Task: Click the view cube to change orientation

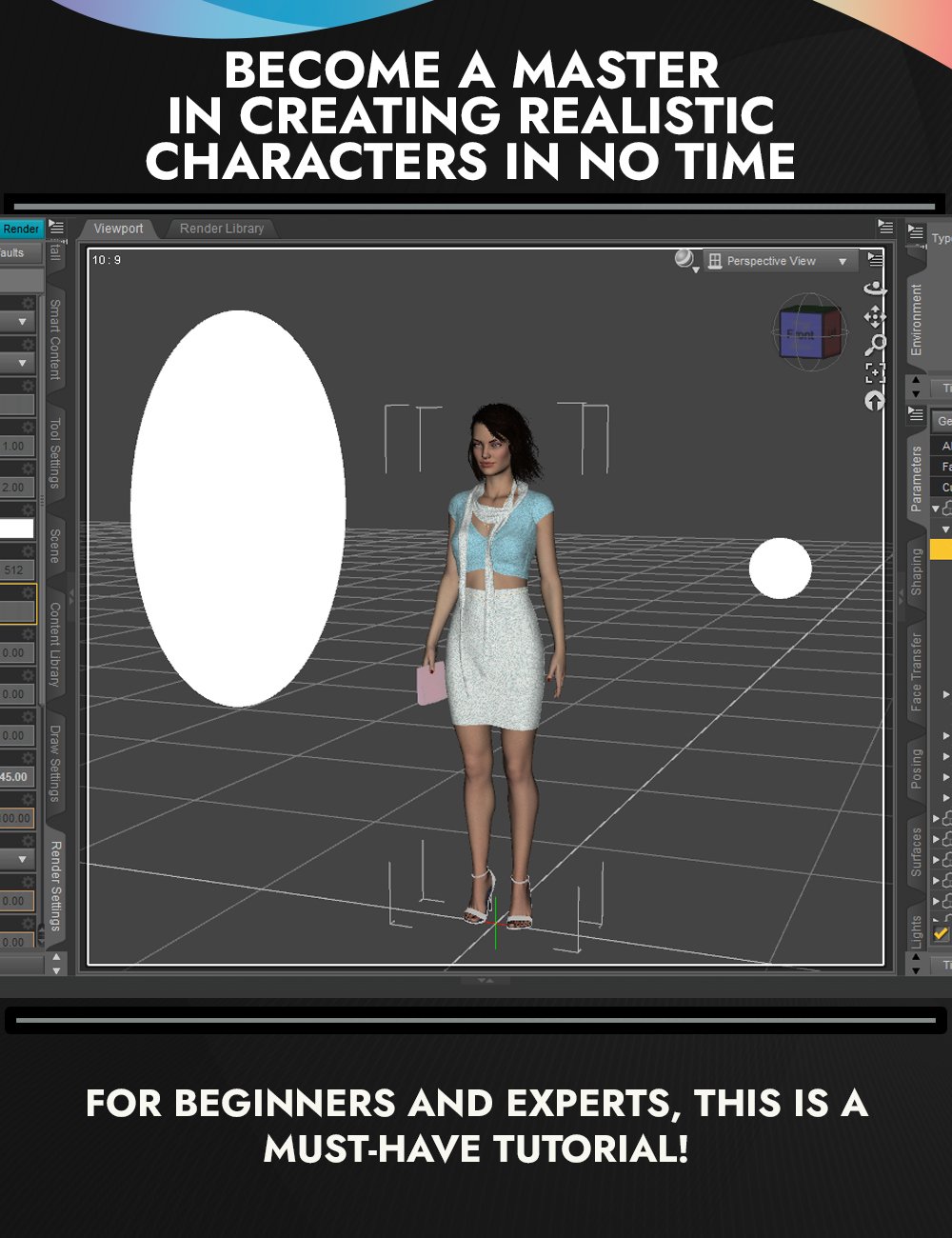Action: pos(809,331)
